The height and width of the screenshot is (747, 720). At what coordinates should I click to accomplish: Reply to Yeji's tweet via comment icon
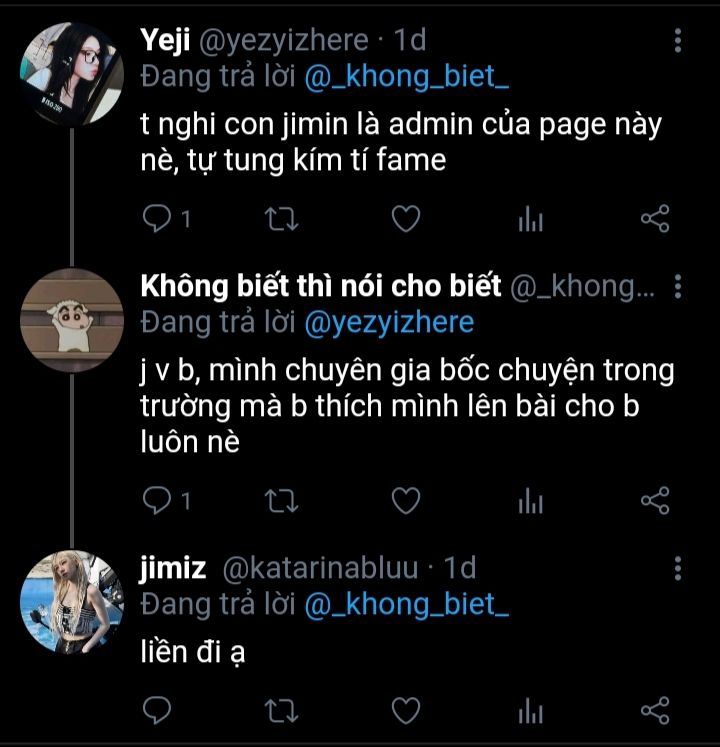coord(158,220)
